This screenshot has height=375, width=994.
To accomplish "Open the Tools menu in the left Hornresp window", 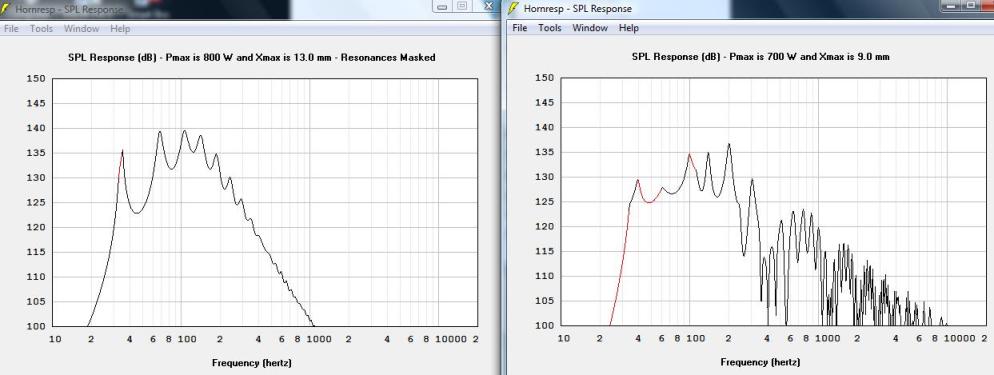I will point(41,29).
